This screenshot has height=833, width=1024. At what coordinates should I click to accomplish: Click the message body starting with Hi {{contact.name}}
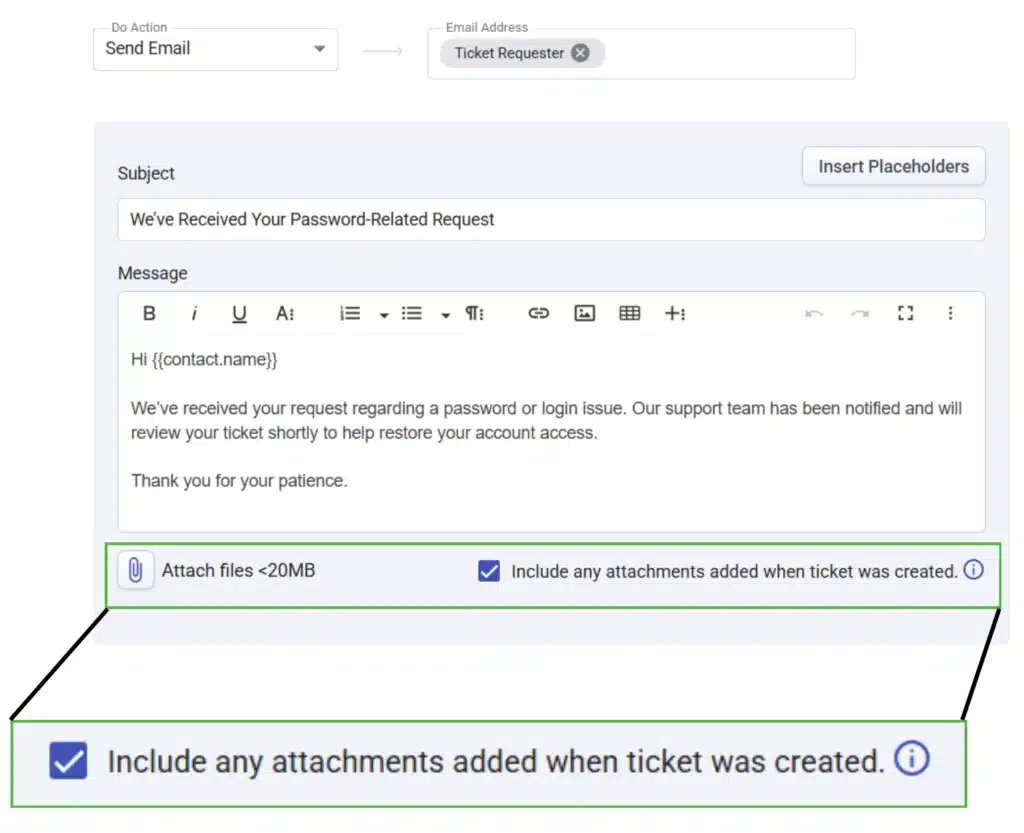pyautogui.click(x=550, y=420)
